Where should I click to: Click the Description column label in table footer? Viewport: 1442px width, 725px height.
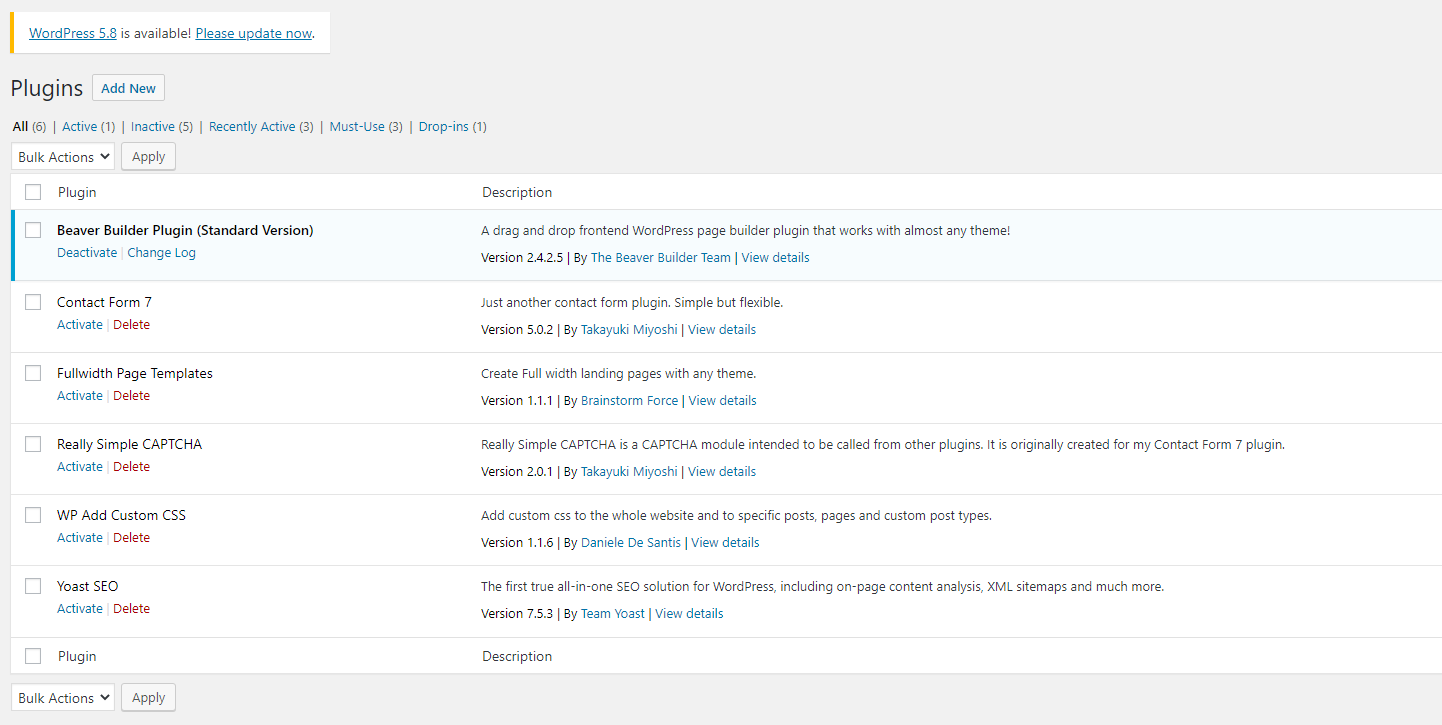[517, 656]
